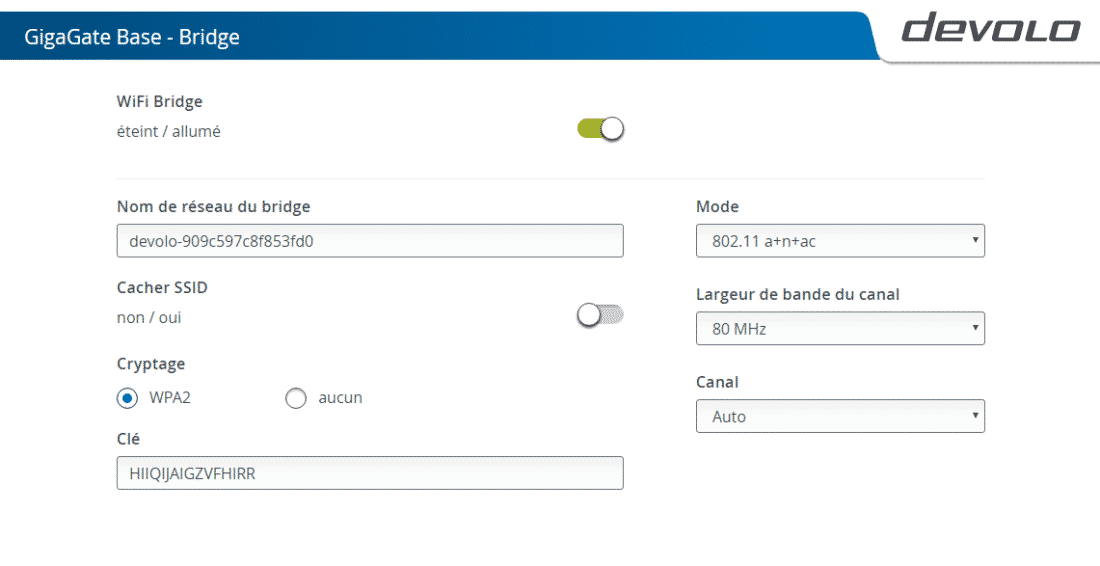Open the Mode 802.11 a+n+ac dropdown
Image resolution: width=1100 pixels, height=566 pixels.
(x=840, y=241)
